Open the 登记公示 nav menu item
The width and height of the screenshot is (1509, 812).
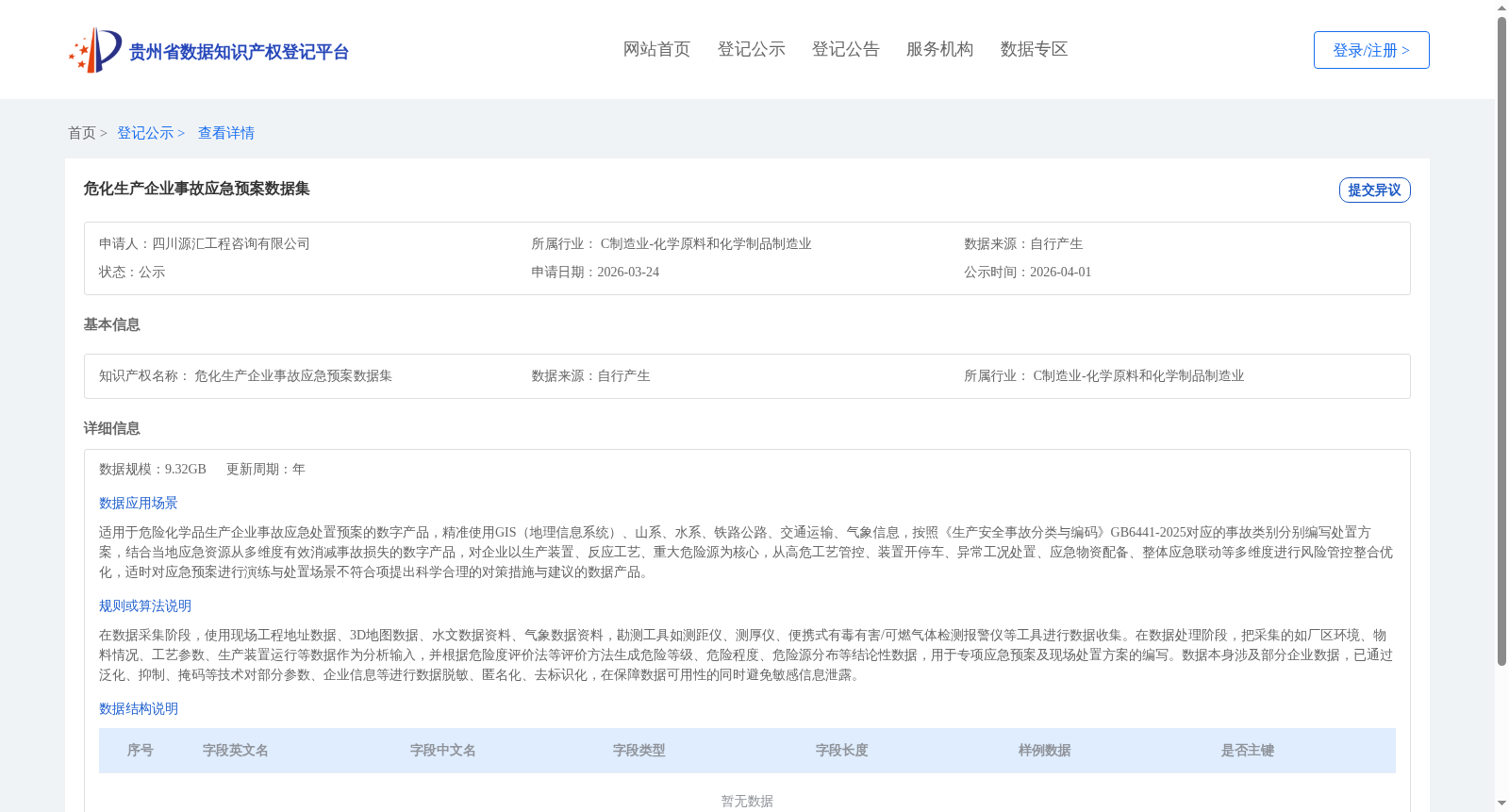(751, 49)
